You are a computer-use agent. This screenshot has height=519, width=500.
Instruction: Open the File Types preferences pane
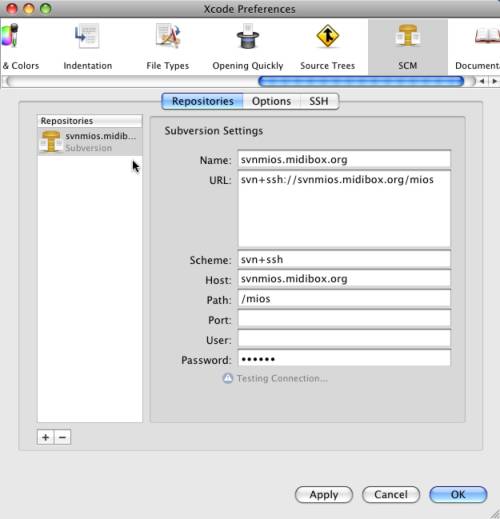coord(168,47)
